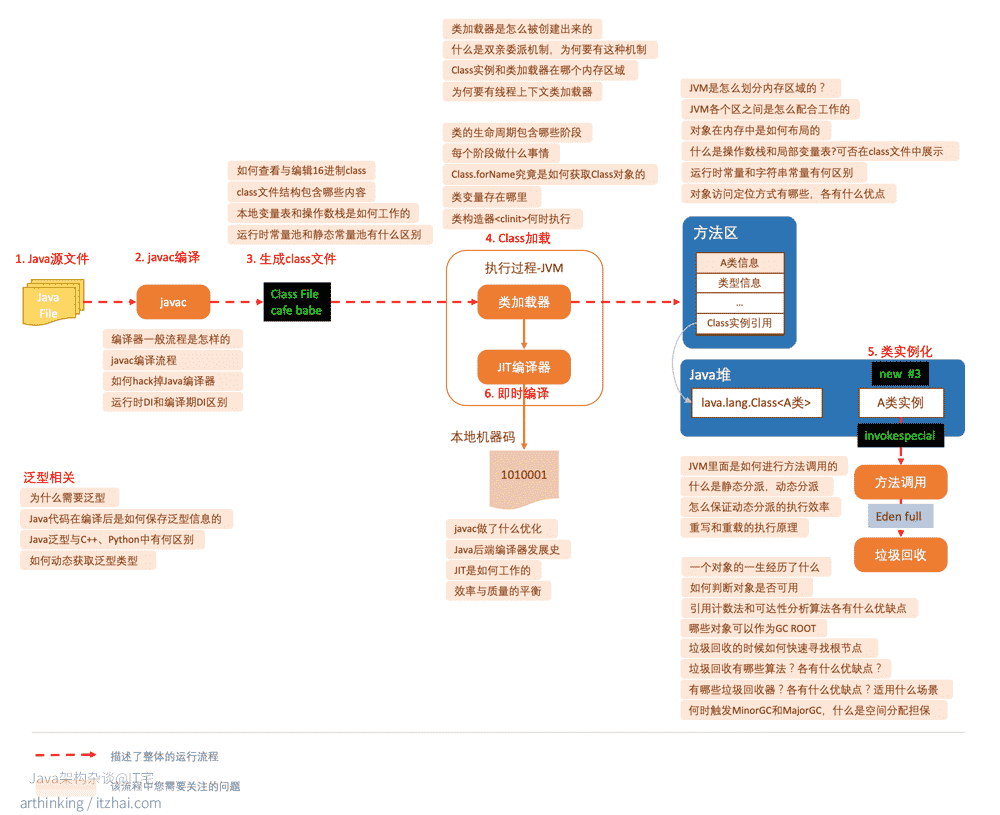Click the question 什么是双亲委派机制
This screenshot has height=815, width=1000.
pyautogui.click(x=550, y=50)
